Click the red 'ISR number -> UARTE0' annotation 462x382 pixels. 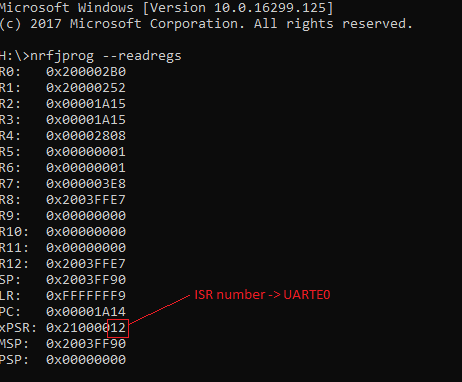[262, 295]
